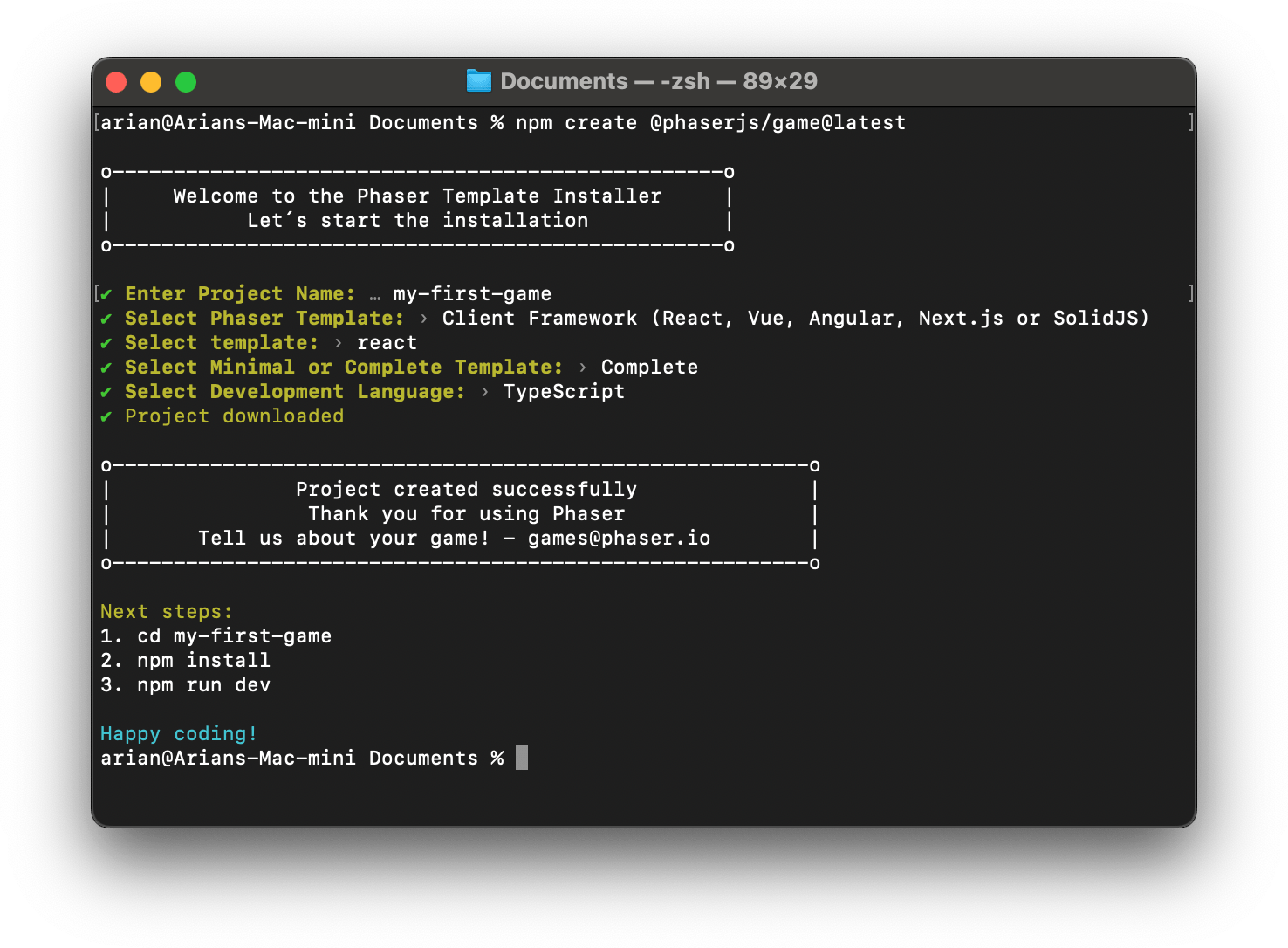
Task: Click the green zoom window button
Action: (186, 82)
